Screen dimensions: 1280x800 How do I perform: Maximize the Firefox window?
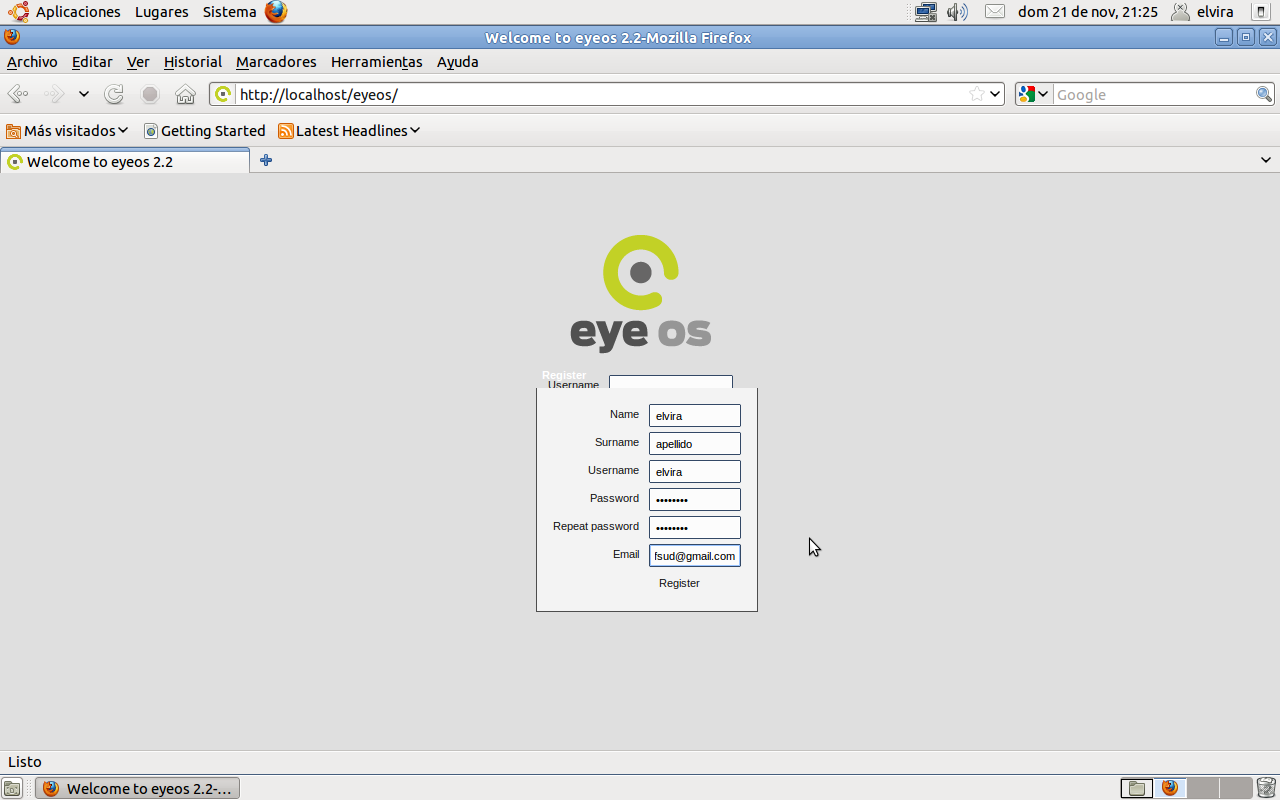[1246, 37]
